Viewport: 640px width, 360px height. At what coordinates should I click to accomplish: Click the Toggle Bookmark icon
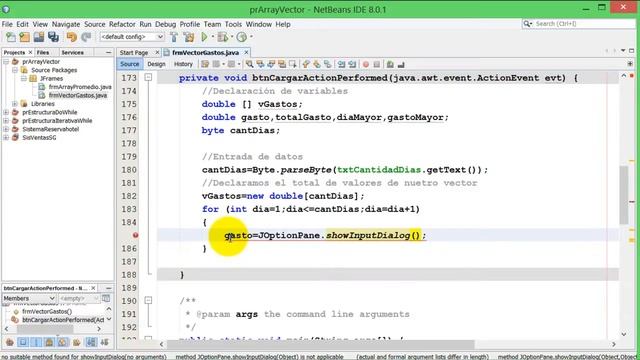pyautogui.click(x=327, y=64)
